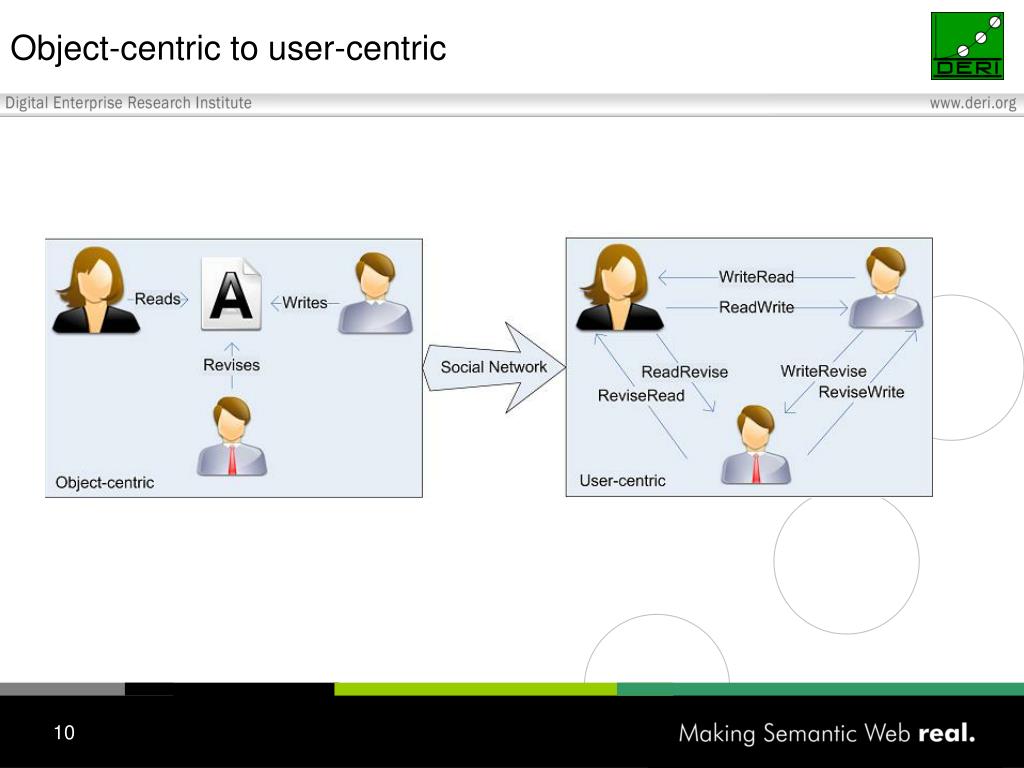Click the 'WriteRevise' relation label
1024x768 pixels.
tap(824, 371)
